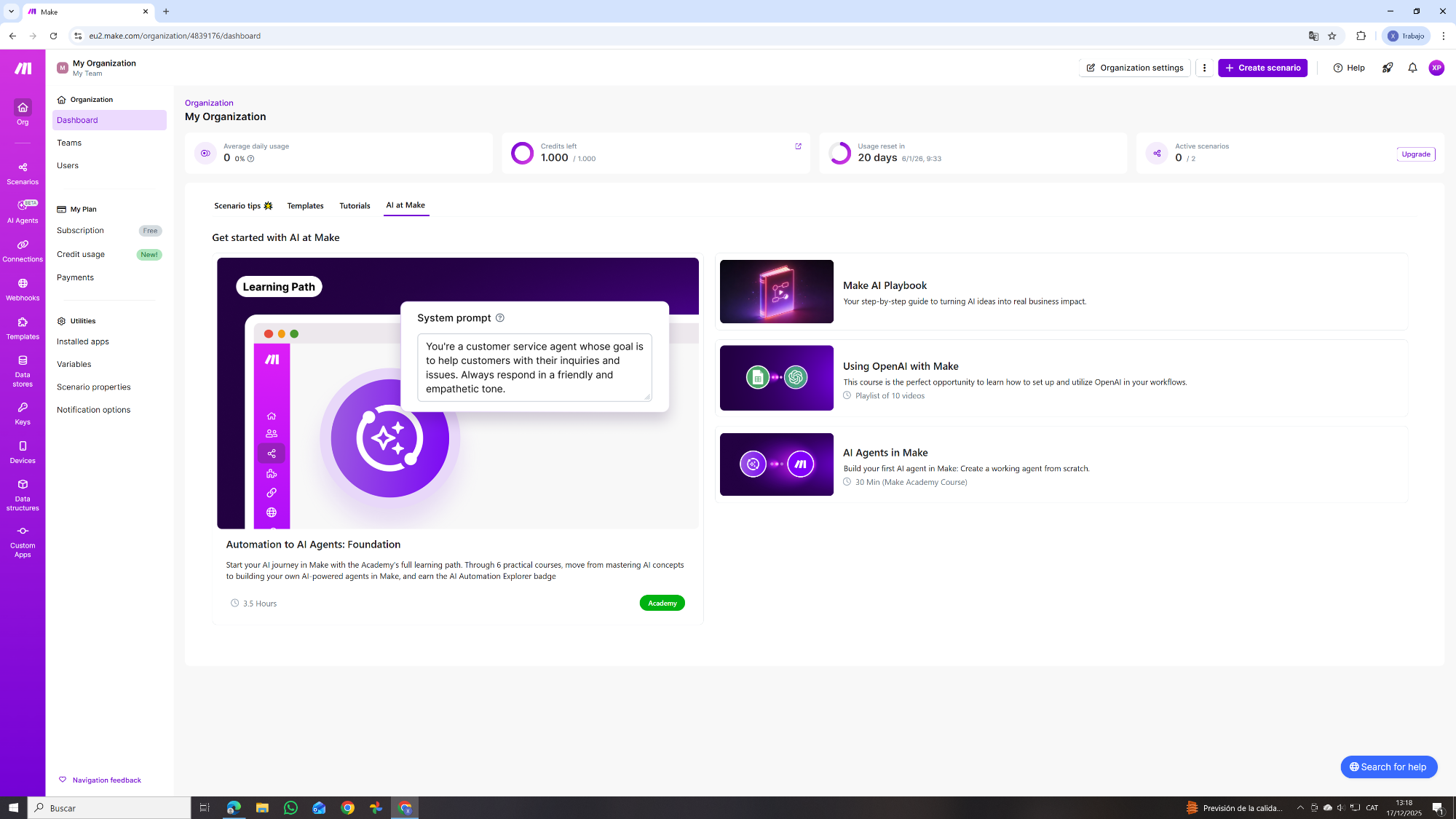Viewport: 1456px width, 819px height.
Task: Open the Make AI Playbook thumbnail
Action: point(776,291)
